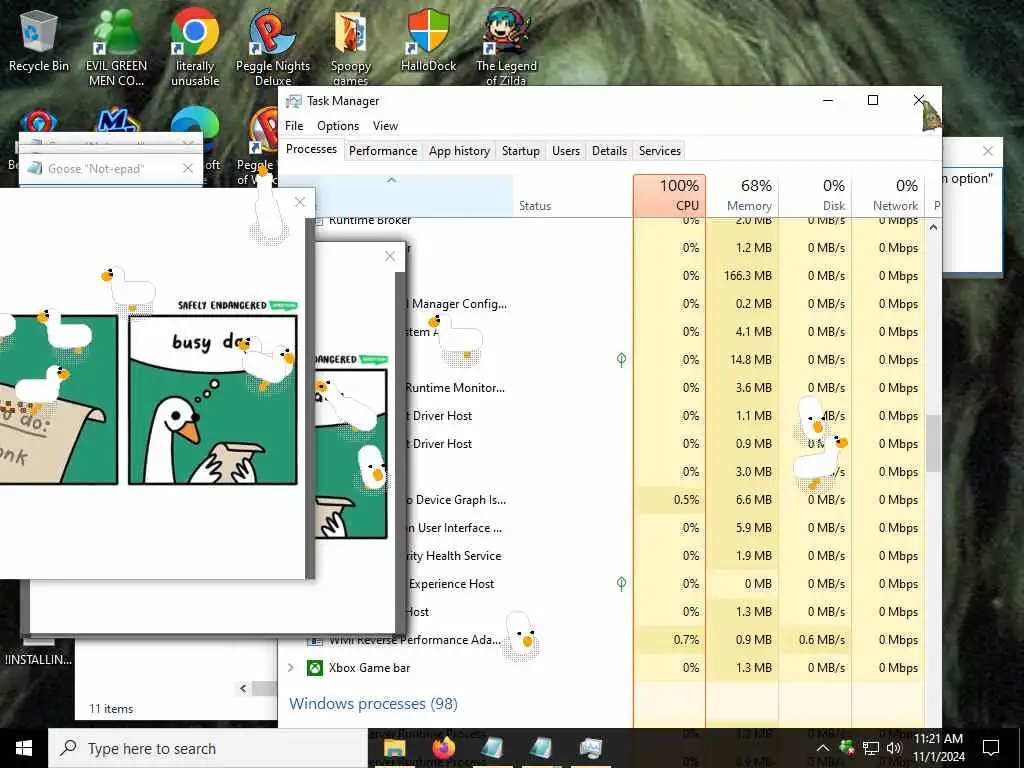Switch to the App history tab

(459, 151)
